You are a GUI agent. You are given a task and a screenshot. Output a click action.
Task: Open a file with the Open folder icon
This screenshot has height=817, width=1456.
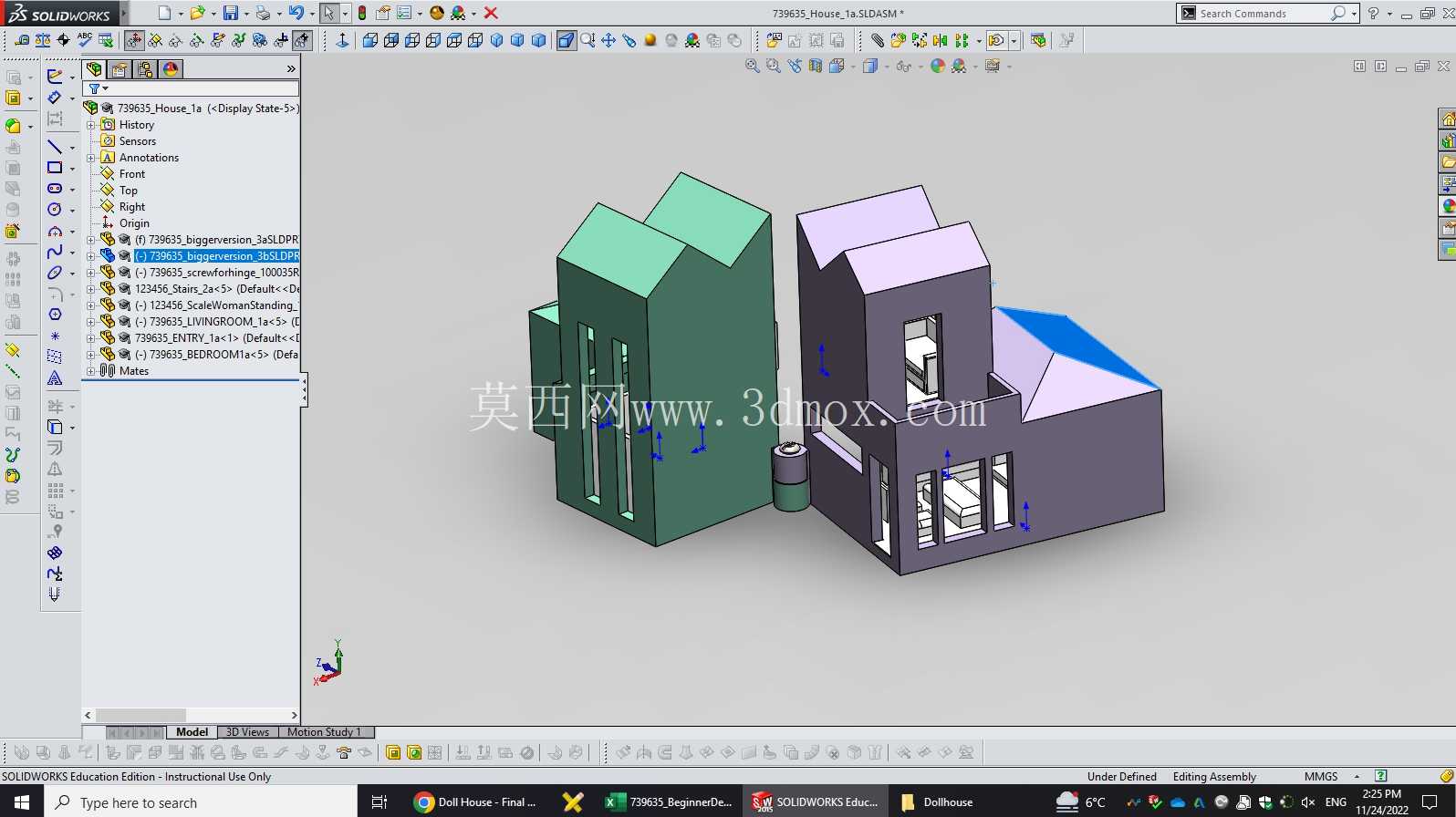(197, 13)
